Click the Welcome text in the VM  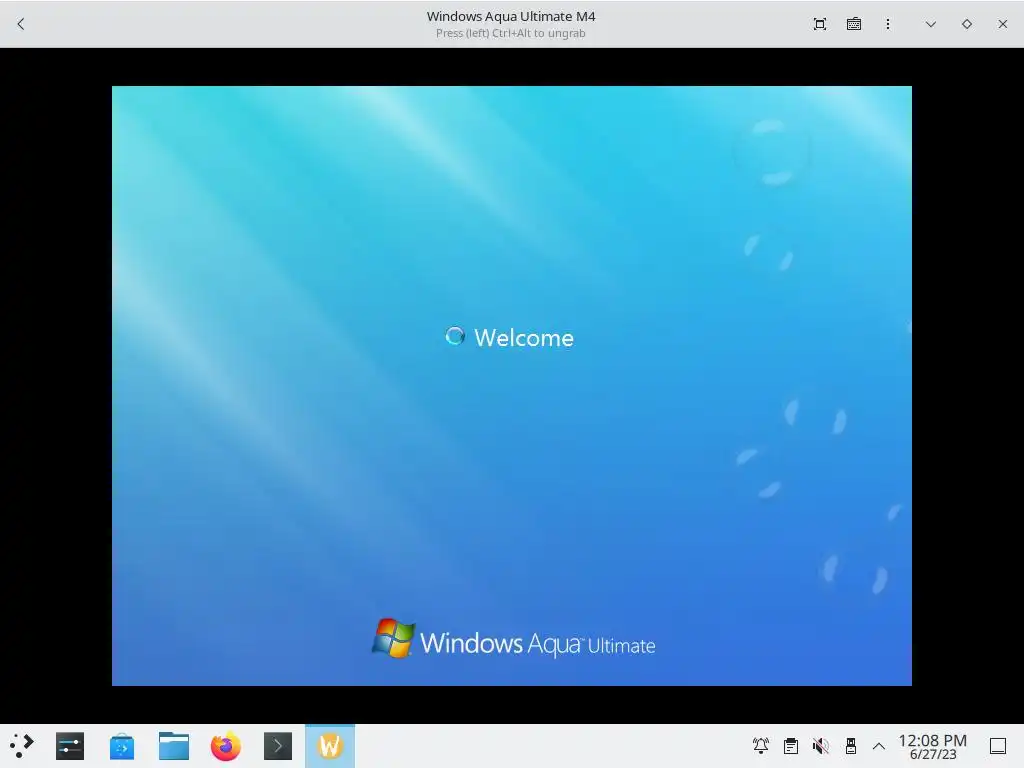524,338
